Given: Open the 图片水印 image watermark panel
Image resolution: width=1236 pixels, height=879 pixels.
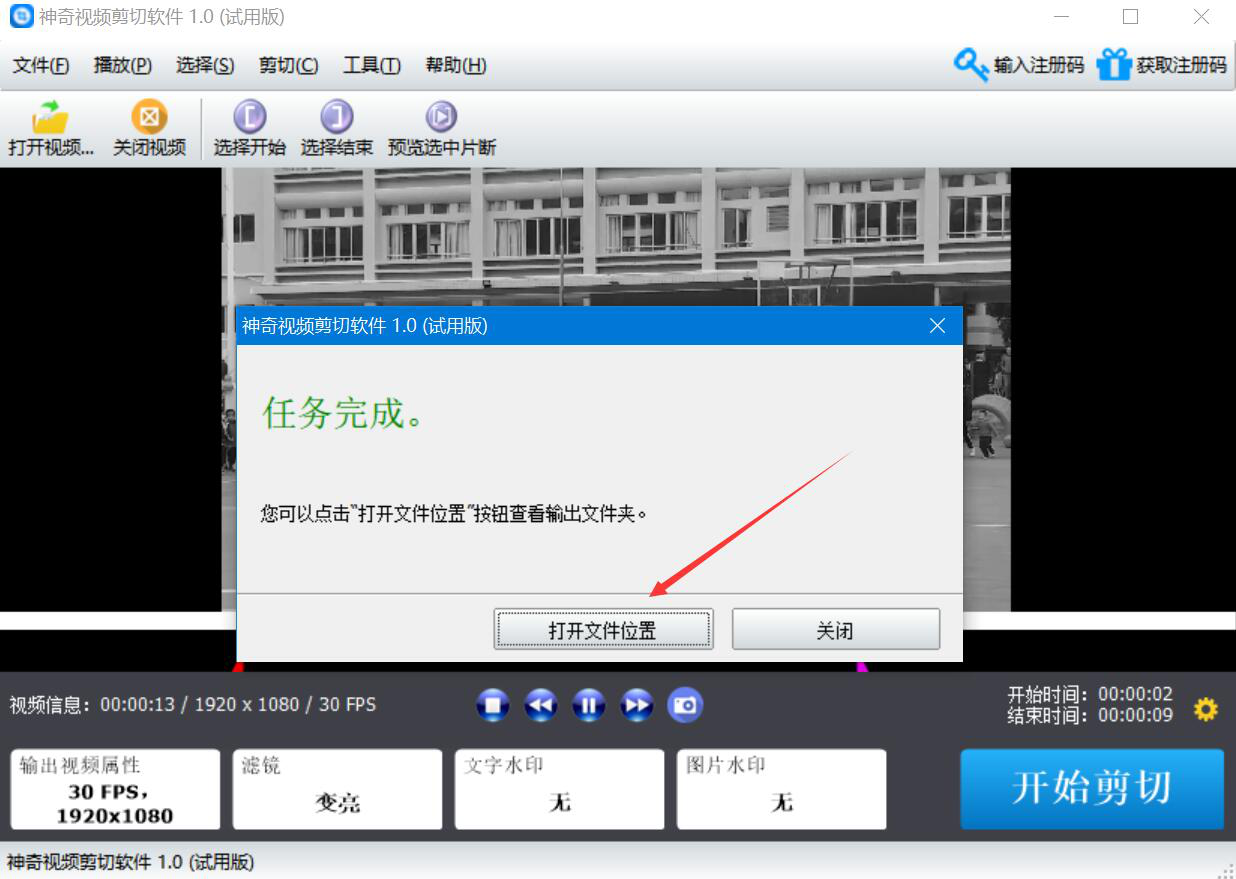Looking at the screenshot, I should 781,790.
